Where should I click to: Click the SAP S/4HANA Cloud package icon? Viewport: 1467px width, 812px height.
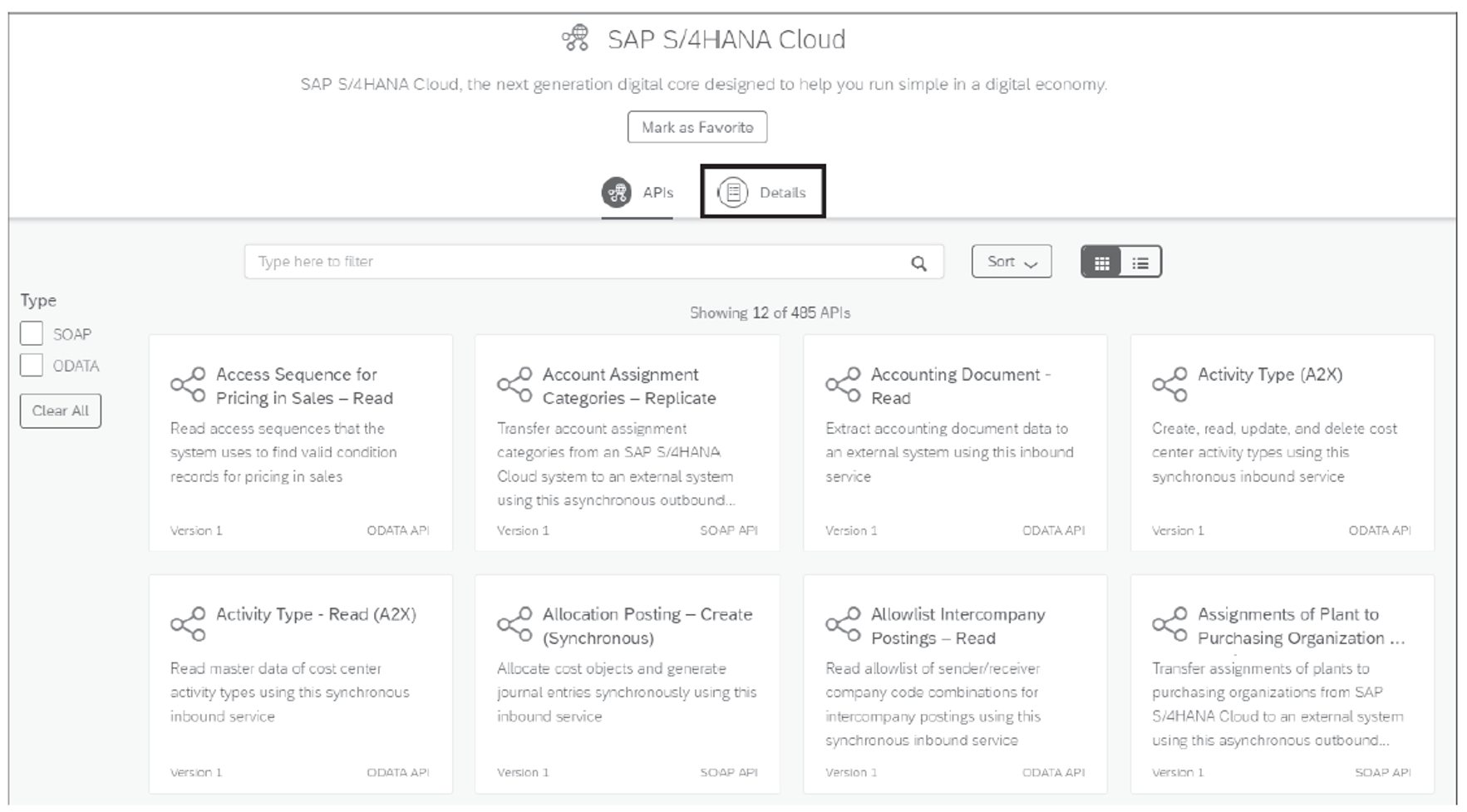pos(575,38)
